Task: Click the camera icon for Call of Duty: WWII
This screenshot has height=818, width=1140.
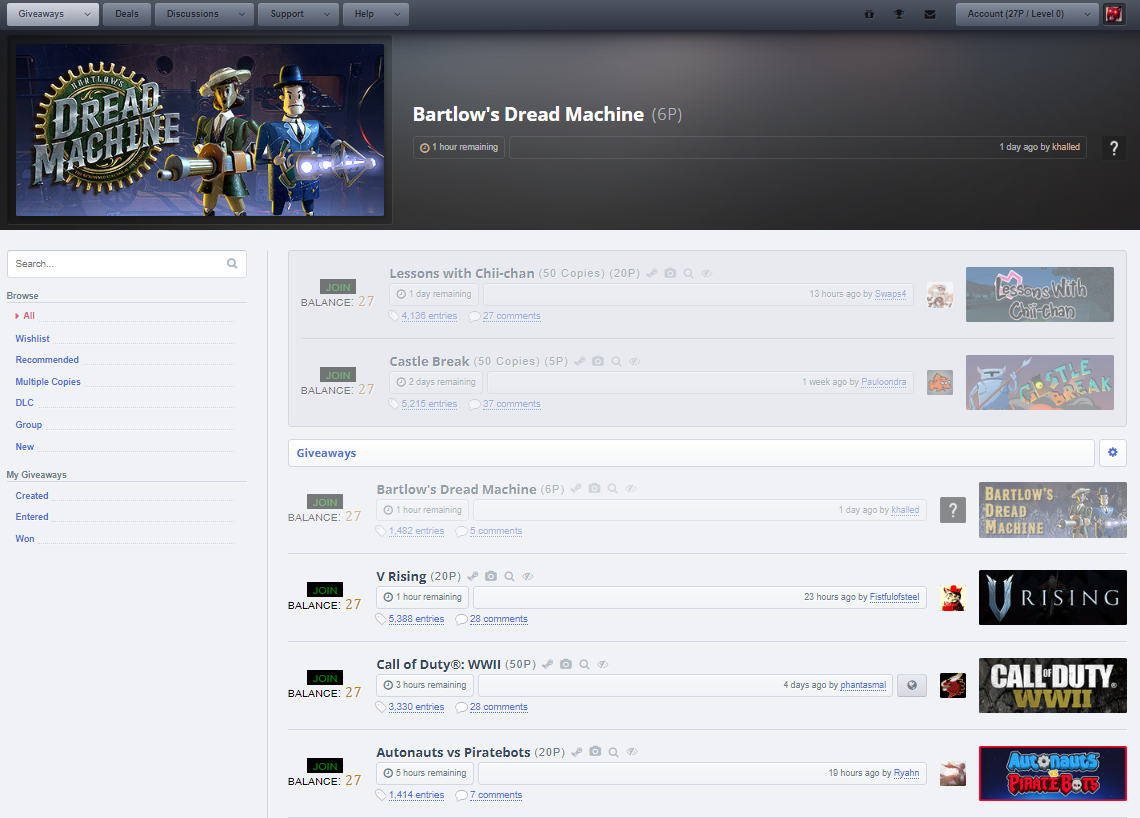Action: (x=566, y=664)
